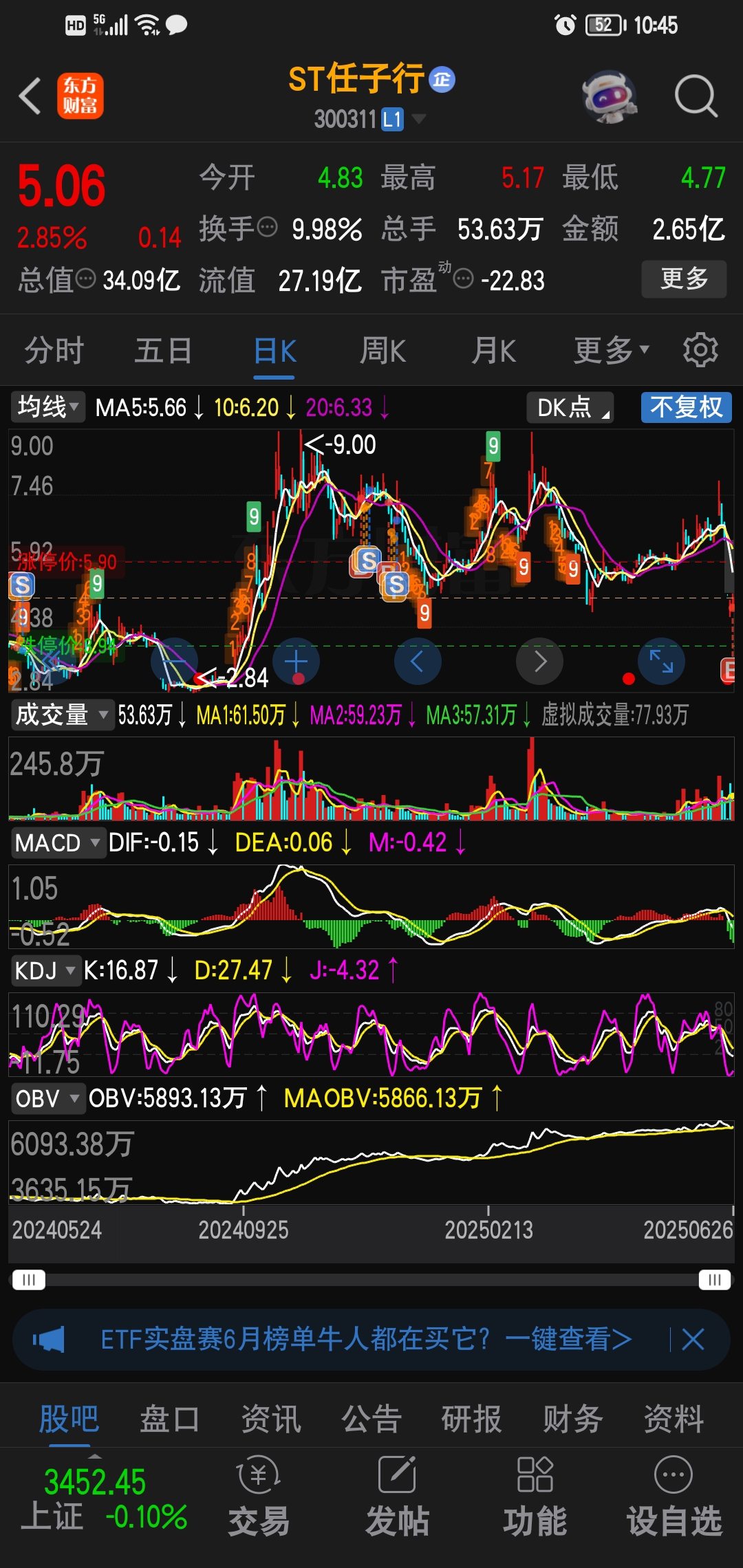This screenshot has height=1568, width=743.
Task: Tap alarm clock icon in status bar
Action: [x=565, y=25]
